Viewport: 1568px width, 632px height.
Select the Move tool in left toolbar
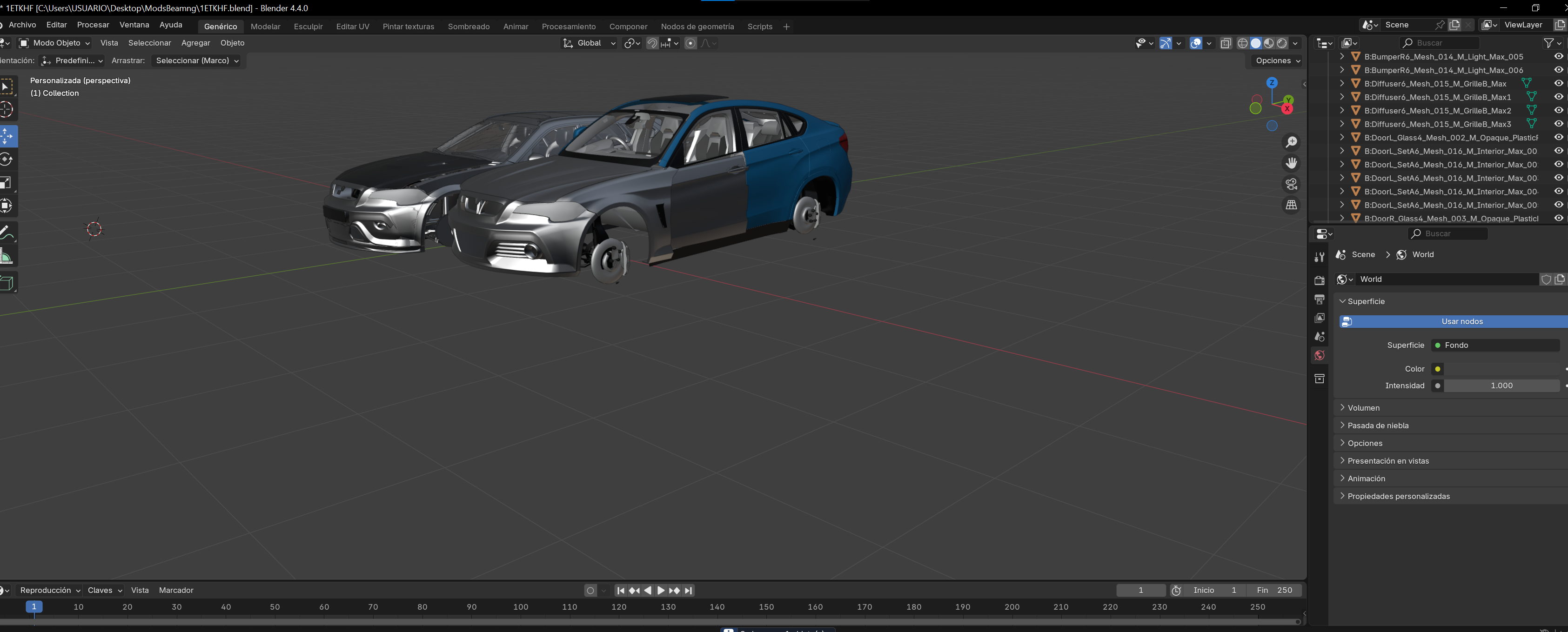pos(7,136)
